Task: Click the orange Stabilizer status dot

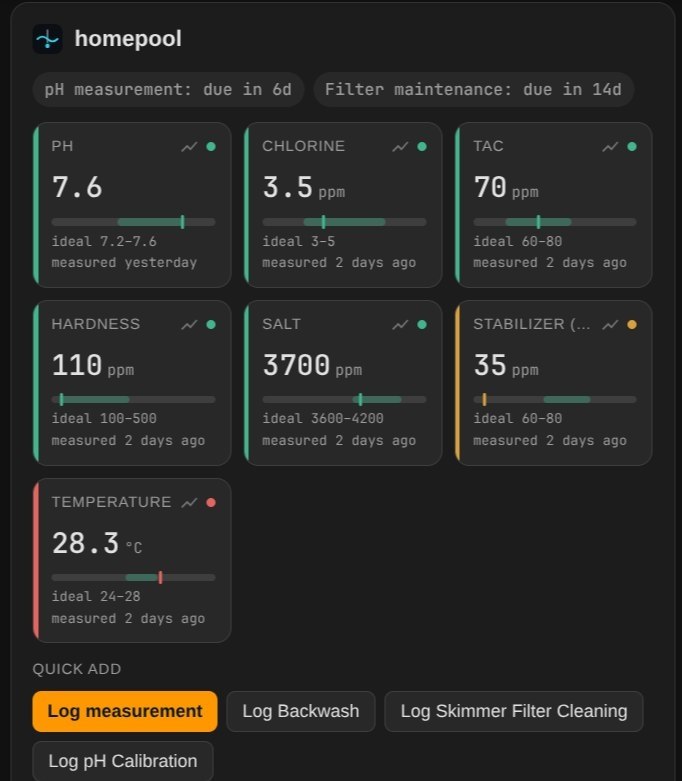Action: 632,325
